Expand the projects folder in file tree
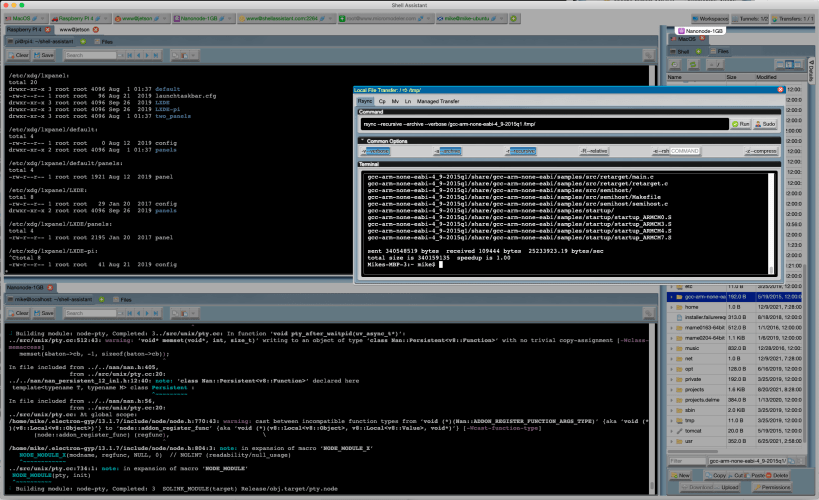Viewport: 819px width, 500px height. (672, 390)
